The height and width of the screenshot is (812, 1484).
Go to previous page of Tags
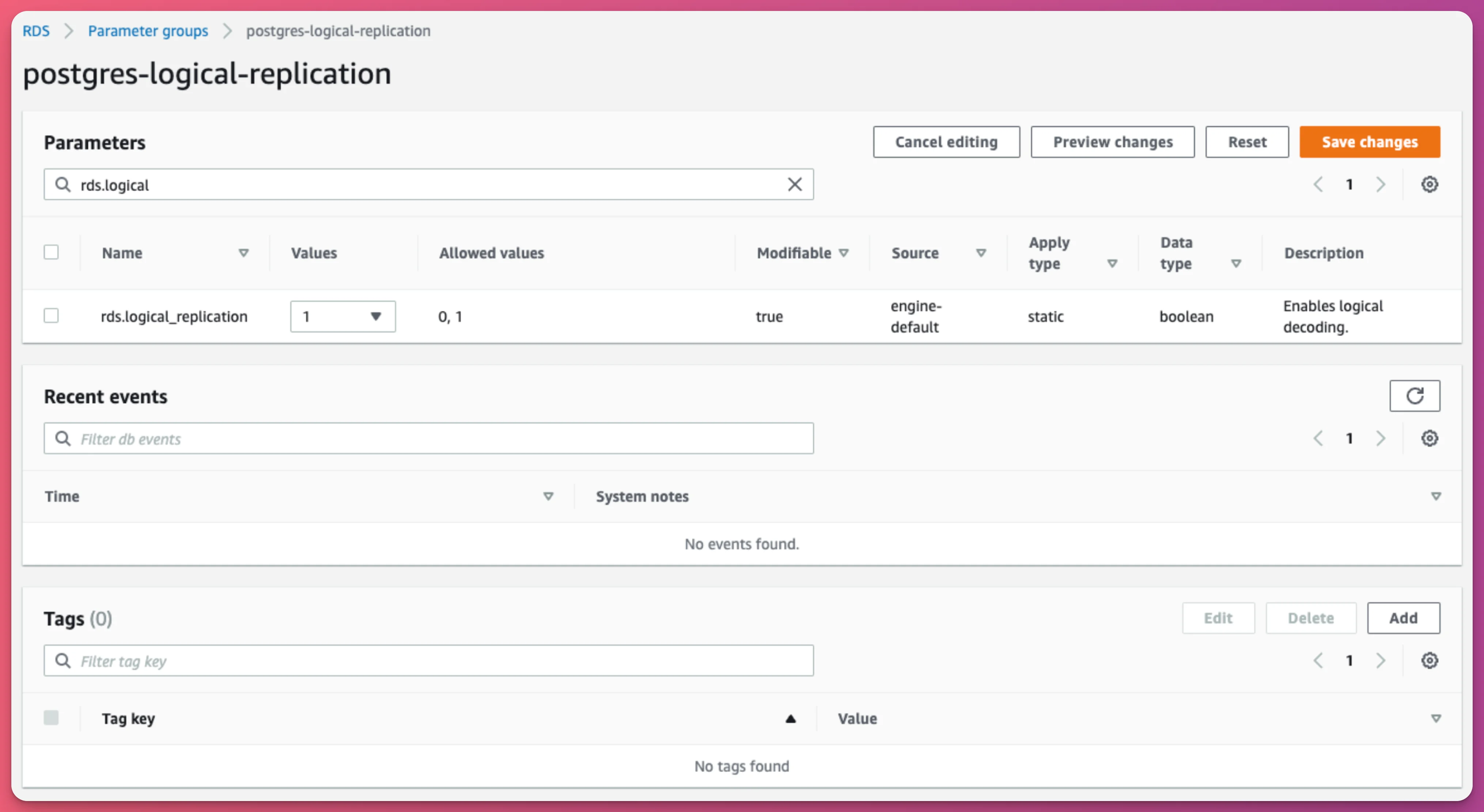[1318, 661]
